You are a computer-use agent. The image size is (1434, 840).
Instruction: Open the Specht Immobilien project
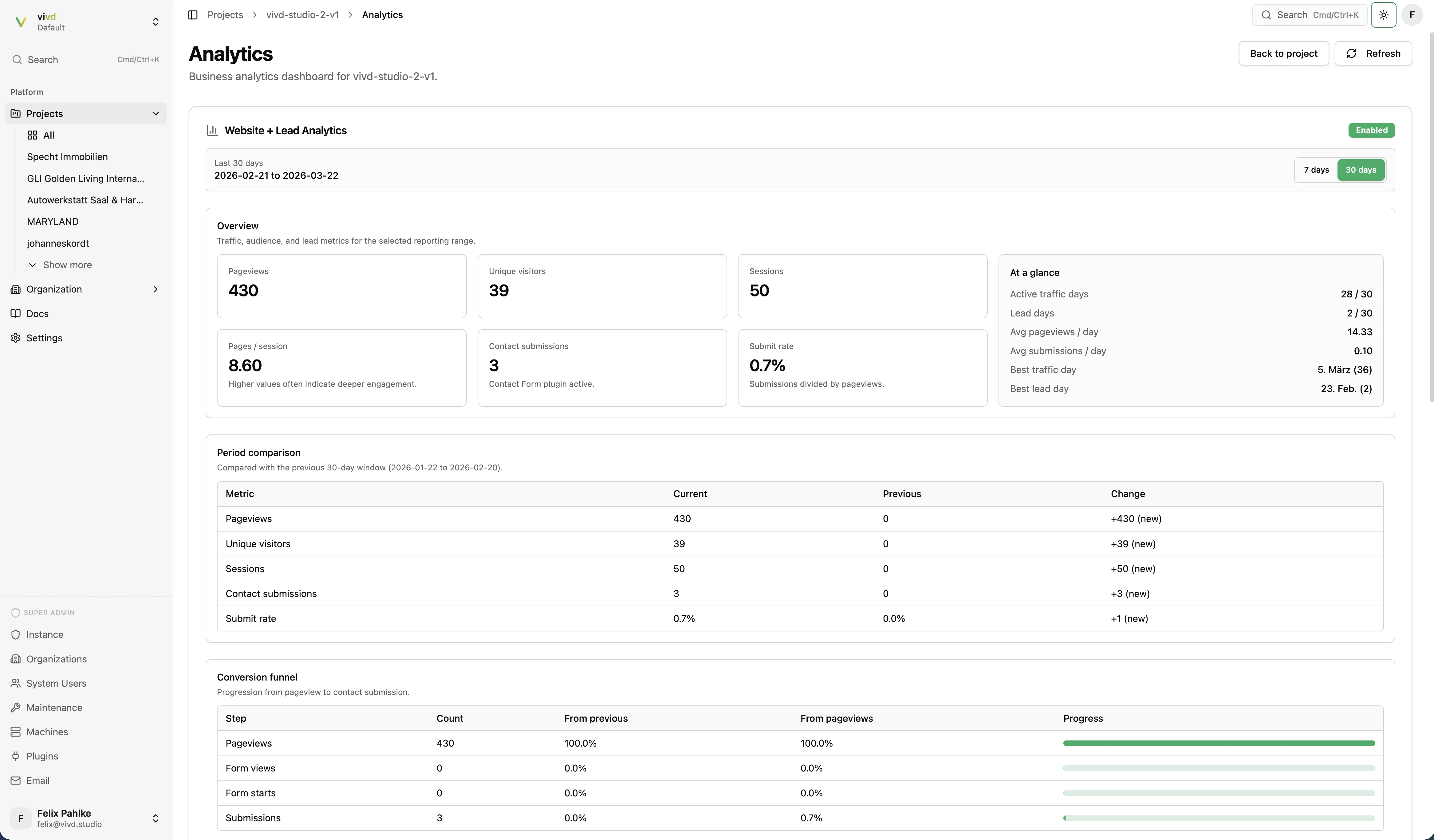[x=67, y=156]
